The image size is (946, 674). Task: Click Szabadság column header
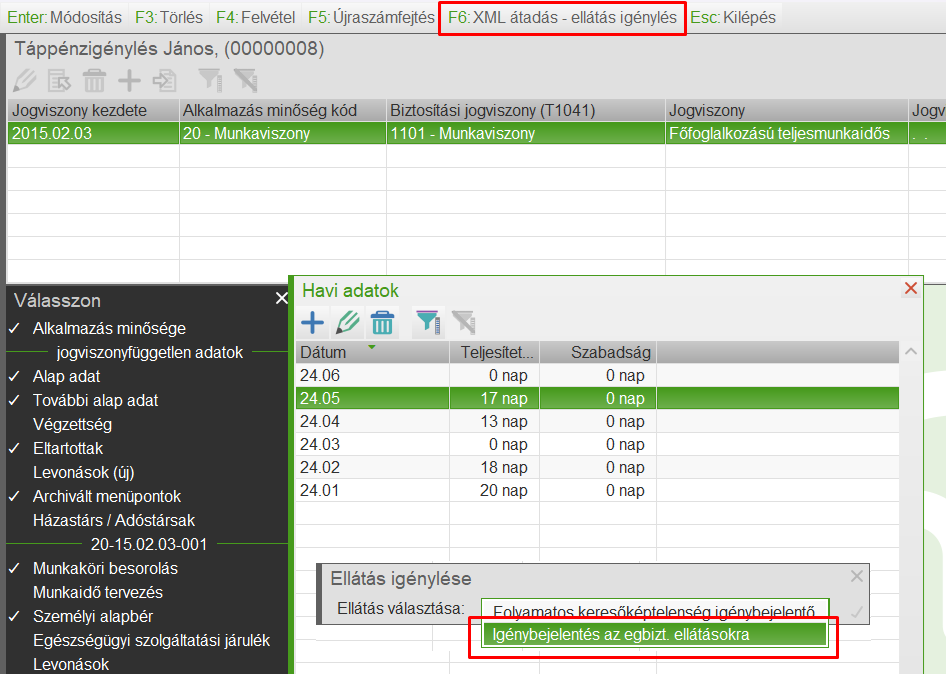pyautogui.click(x=598, y=352)
